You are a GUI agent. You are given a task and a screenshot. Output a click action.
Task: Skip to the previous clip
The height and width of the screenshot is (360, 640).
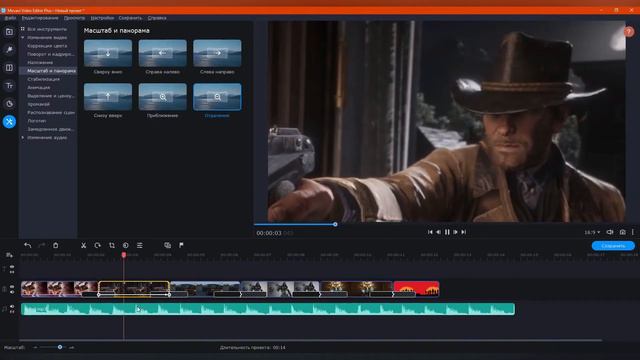pyautogui.click(x=430, y=232)
